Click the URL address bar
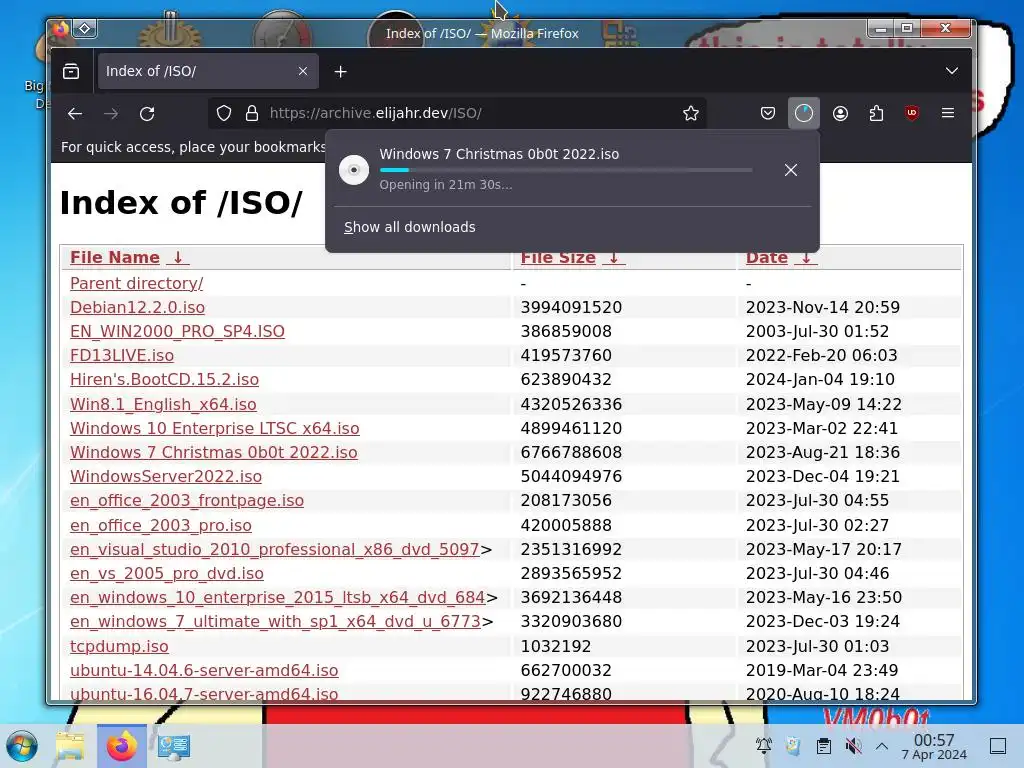Viewport: 1024px width, 768px height. pos(457,114)
